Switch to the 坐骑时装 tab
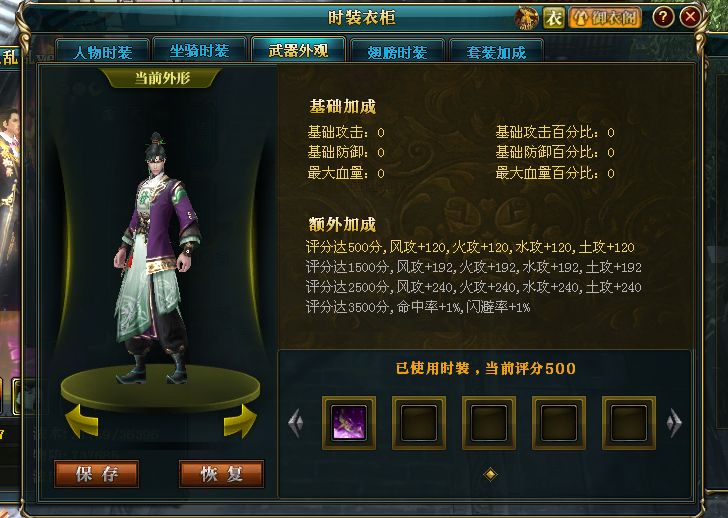 [199, 51]
